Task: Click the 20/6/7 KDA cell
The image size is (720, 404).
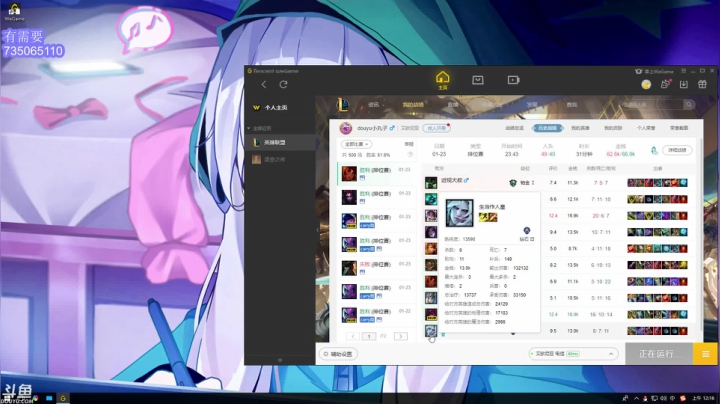Action: click(601, 216)
